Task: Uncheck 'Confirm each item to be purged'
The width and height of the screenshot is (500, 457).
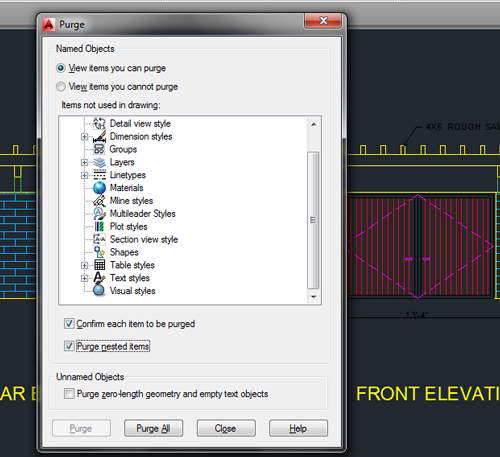Action: click(x=69, y=324)
